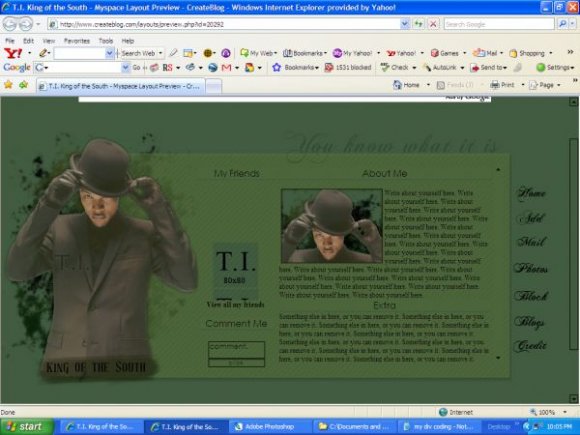Click the Send to button on Google toolbar
The height and width of the screenshot is (435, 580).
pos(488,67)
